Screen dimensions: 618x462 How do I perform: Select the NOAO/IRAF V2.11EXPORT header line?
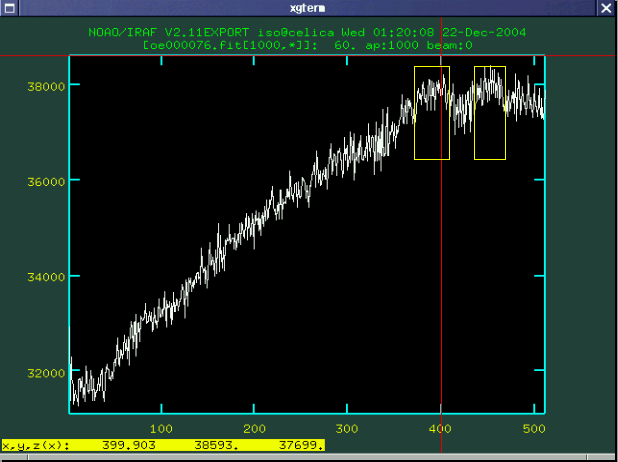point(307,32)
